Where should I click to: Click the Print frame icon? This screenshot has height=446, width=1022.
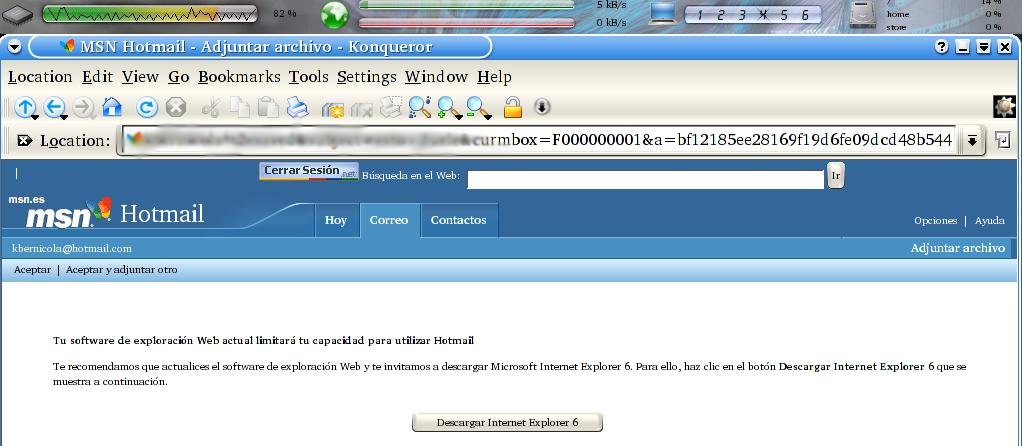390,107
